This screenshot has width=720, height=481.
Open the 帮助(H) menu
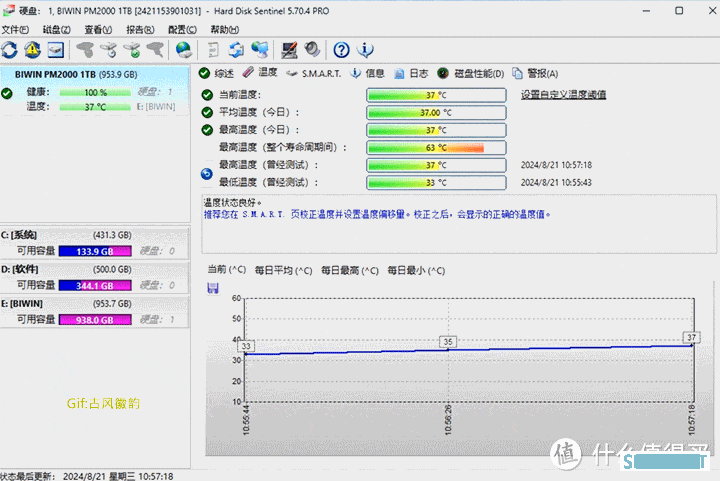tap(225, 29)
